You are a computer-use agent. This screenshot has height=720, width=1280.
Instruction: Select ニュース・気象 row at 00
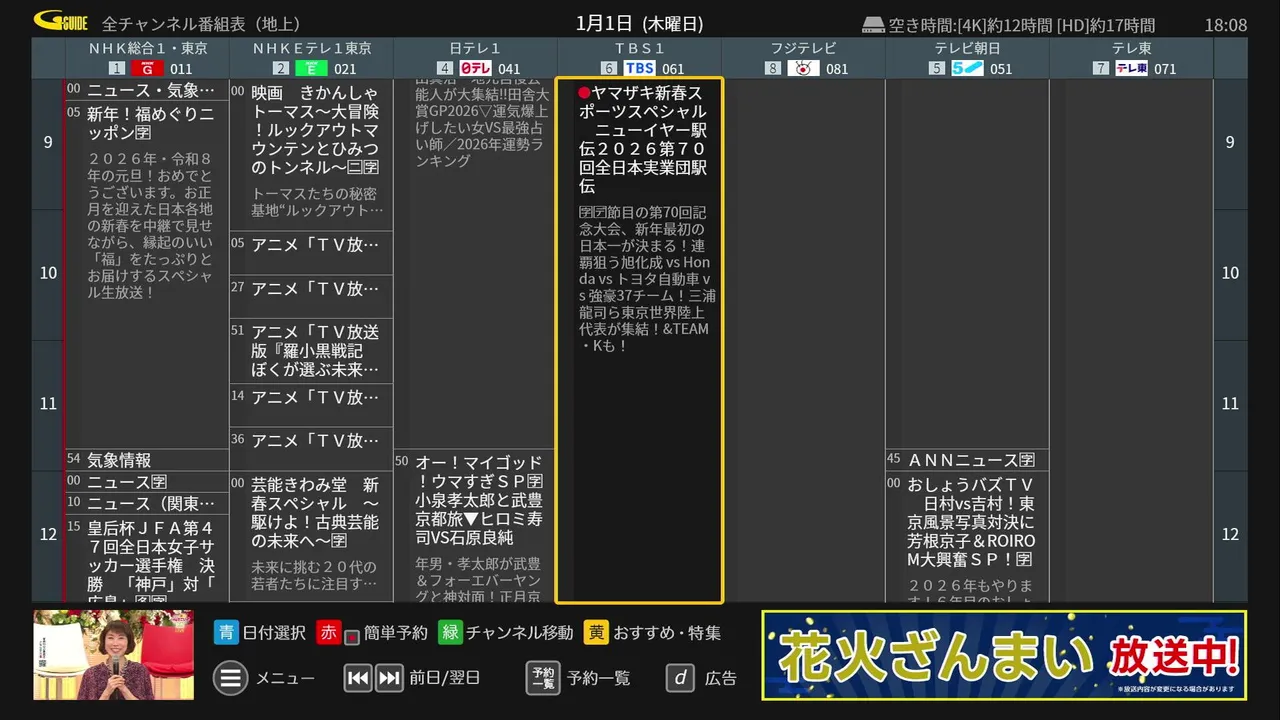tap(148, 90)
